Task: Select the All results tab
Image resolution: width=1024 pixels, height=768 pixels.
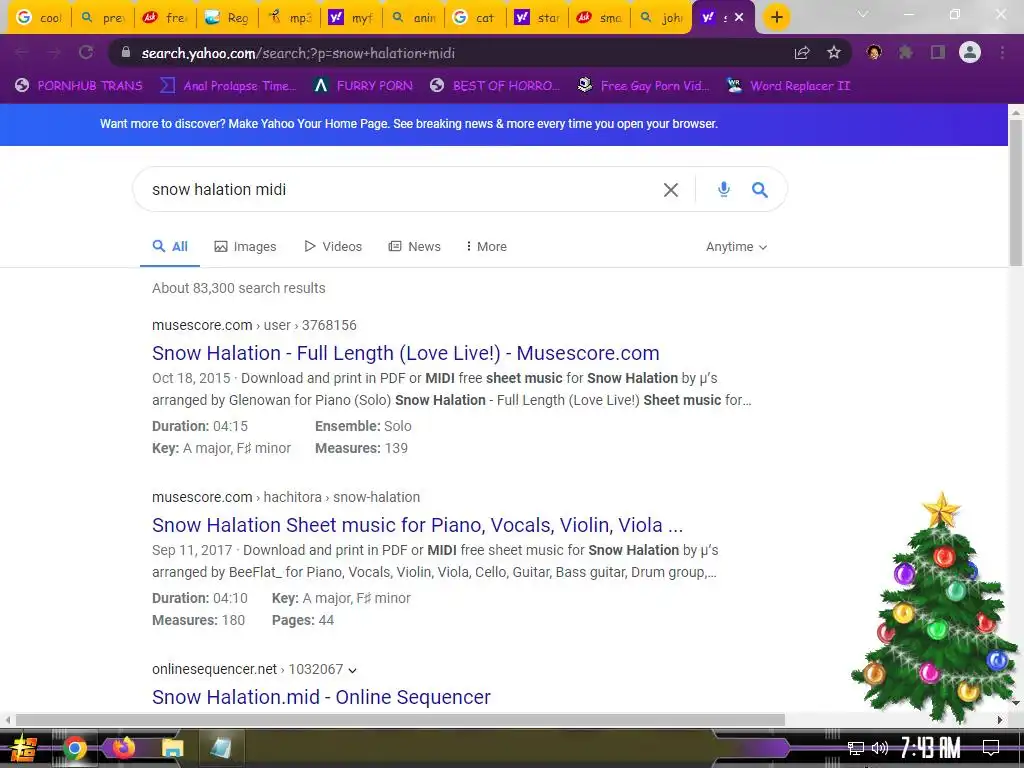Action: [170, 246]
